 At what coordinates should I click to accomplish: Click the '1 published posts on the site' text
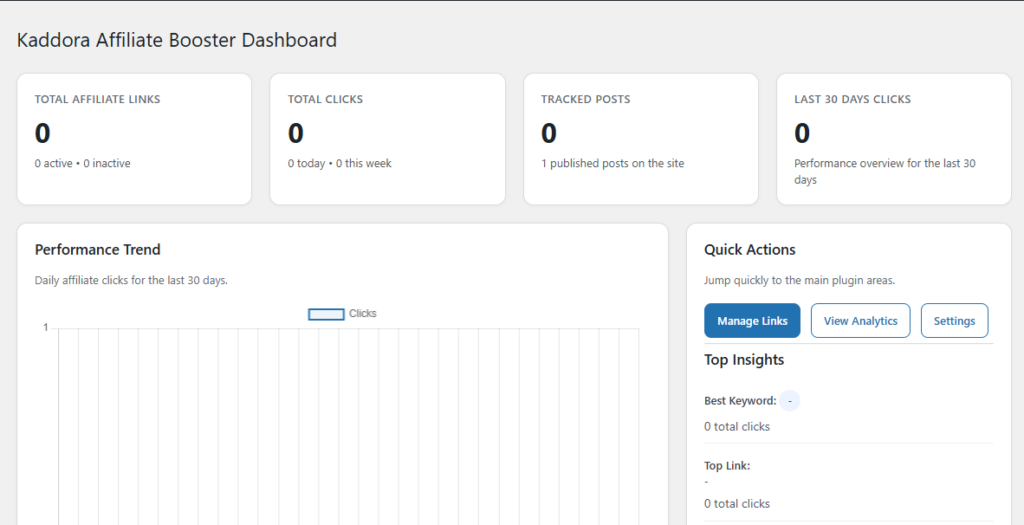coord(612,163)
